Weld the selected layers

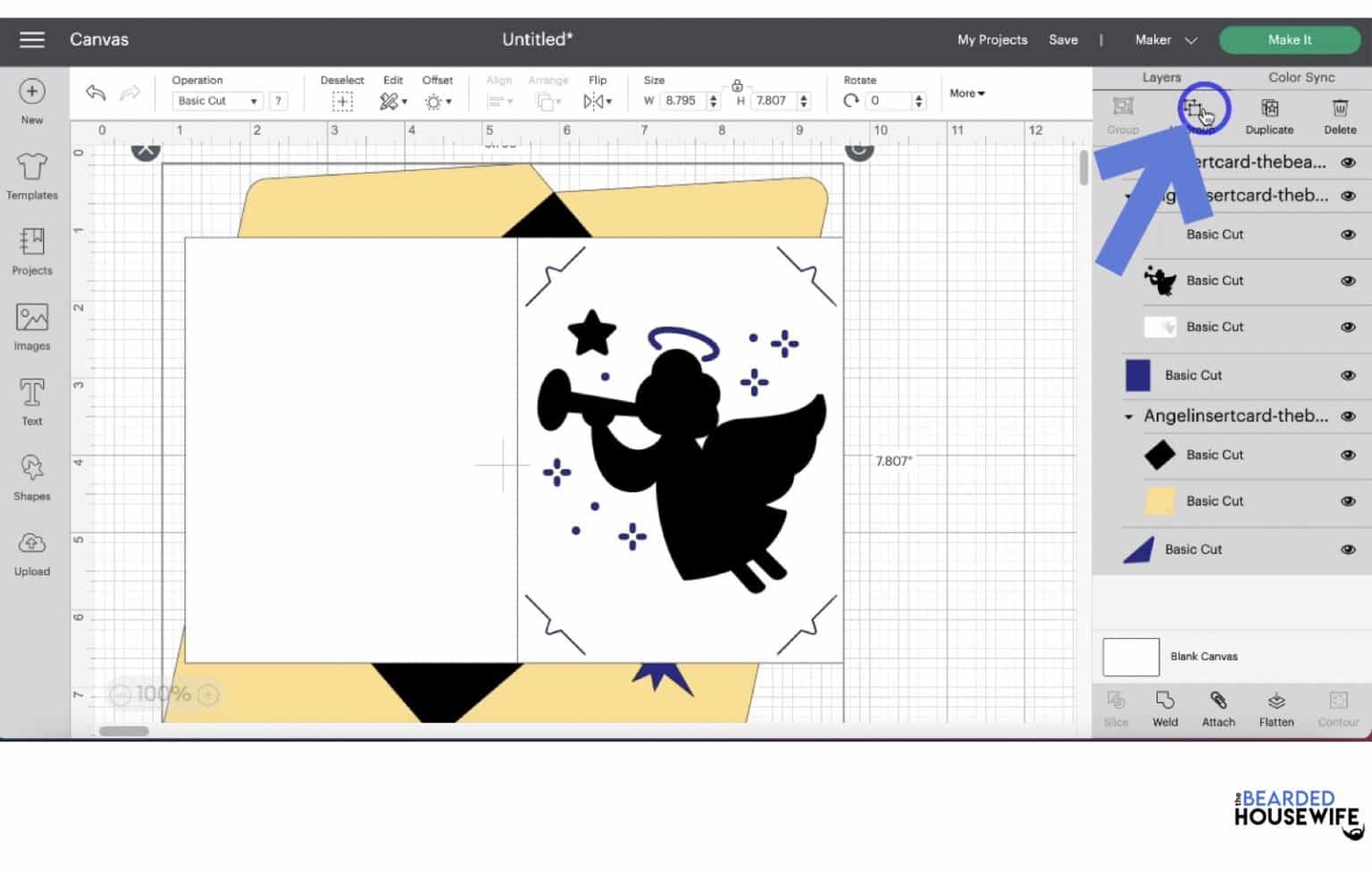tap(1164, 708)
